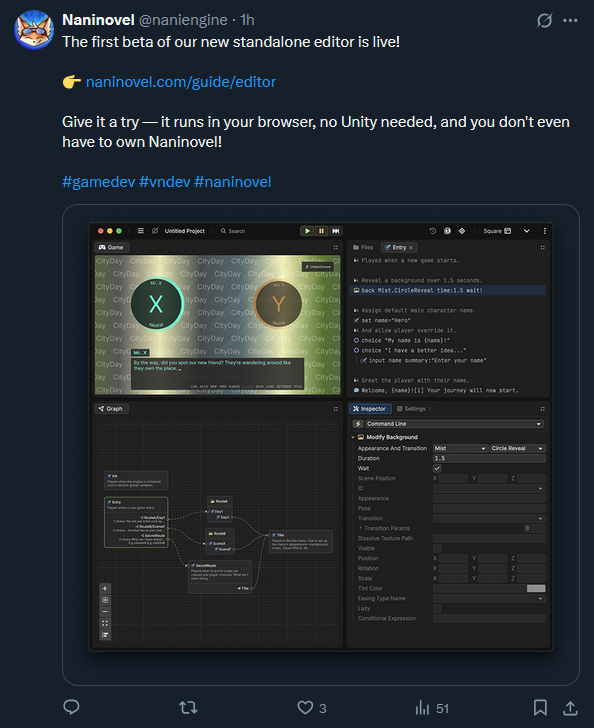
Task: Click the graph auto-layout align button
Action: click(105, 635)
